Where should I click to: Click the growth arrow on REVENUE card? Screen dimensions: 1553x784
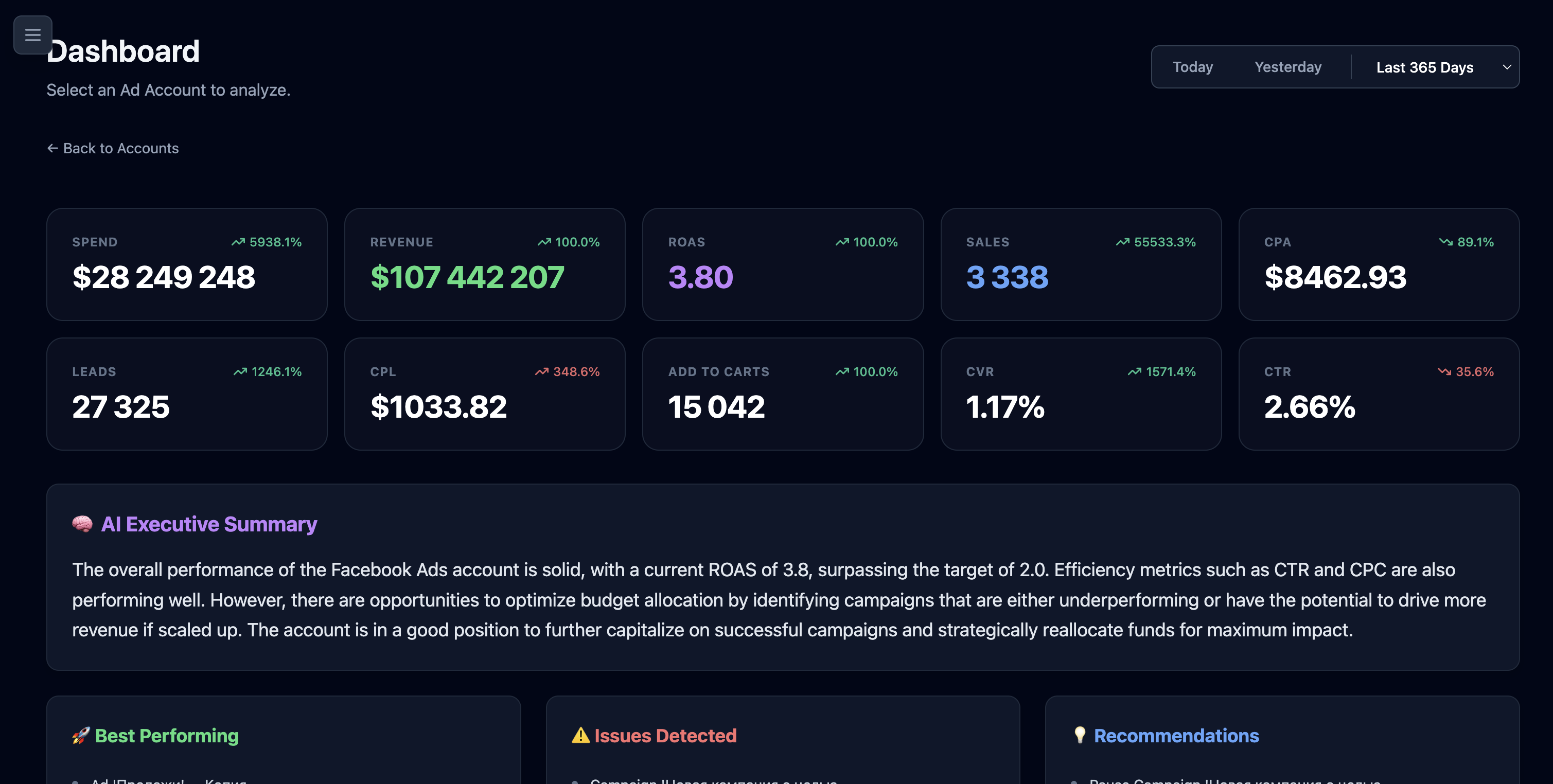(543, 242)
